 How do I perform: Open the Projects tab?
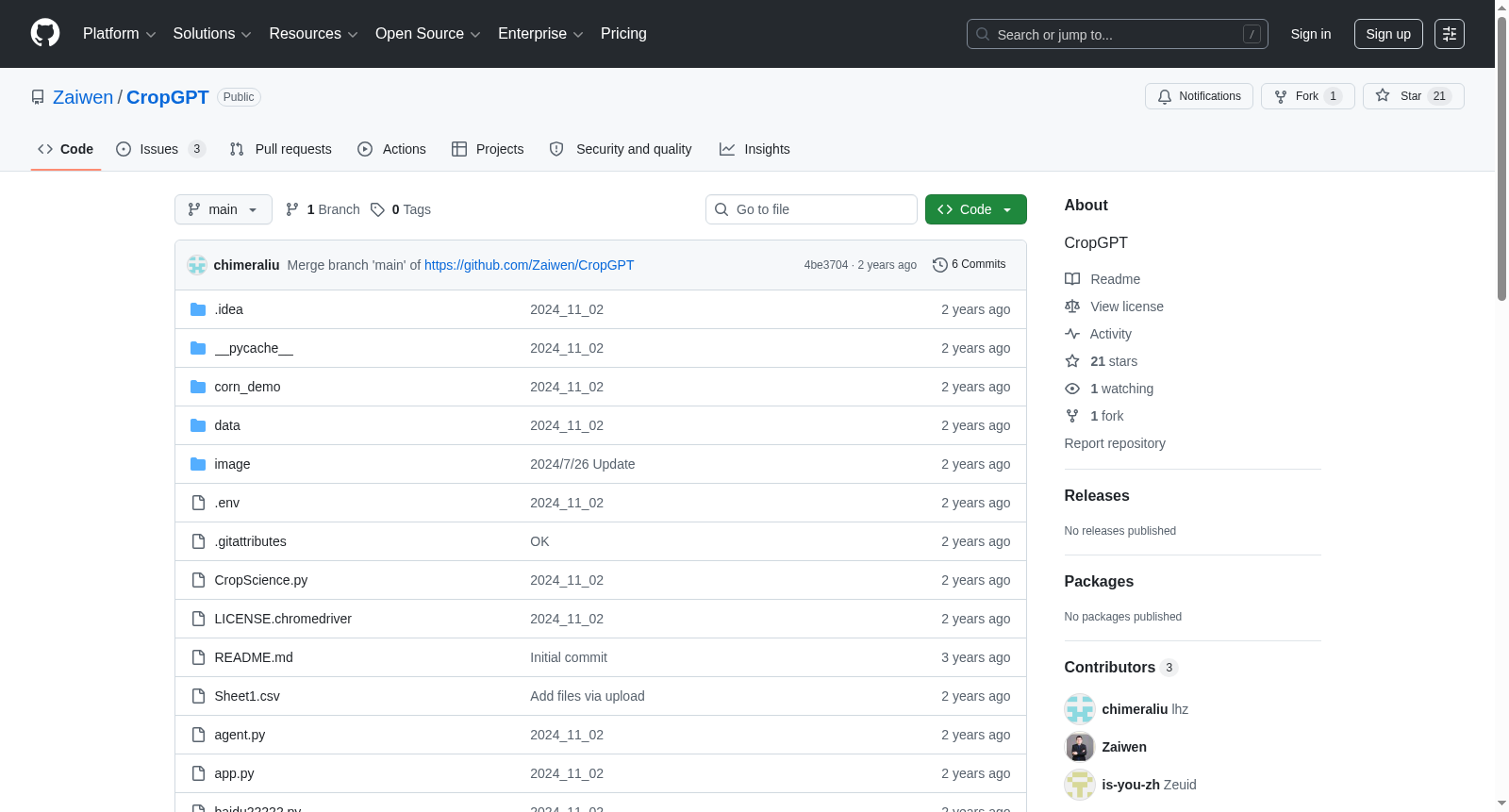[x=488, y=149]
